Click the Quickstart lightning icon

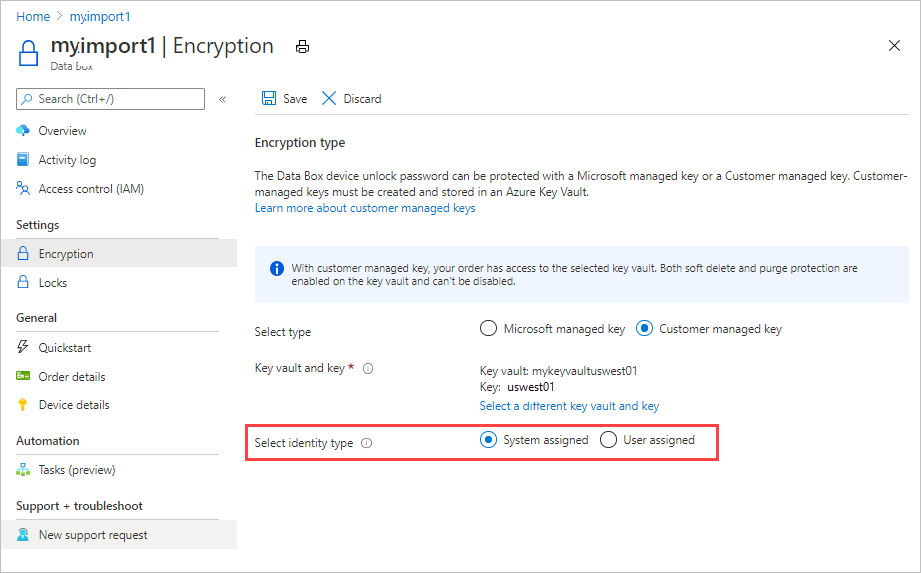pyautogui.click(x=24, y=348)
